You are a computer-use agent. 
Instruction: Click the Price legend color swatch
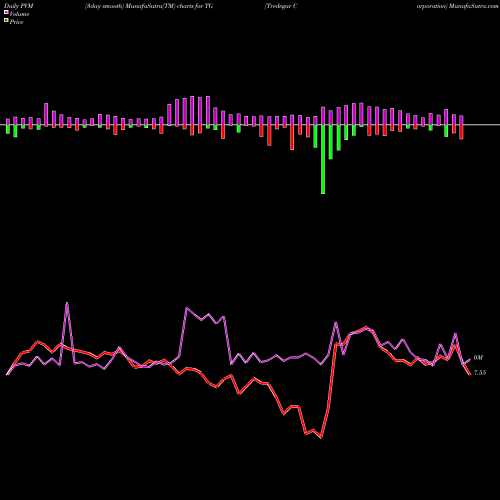(x=6, y=21)
